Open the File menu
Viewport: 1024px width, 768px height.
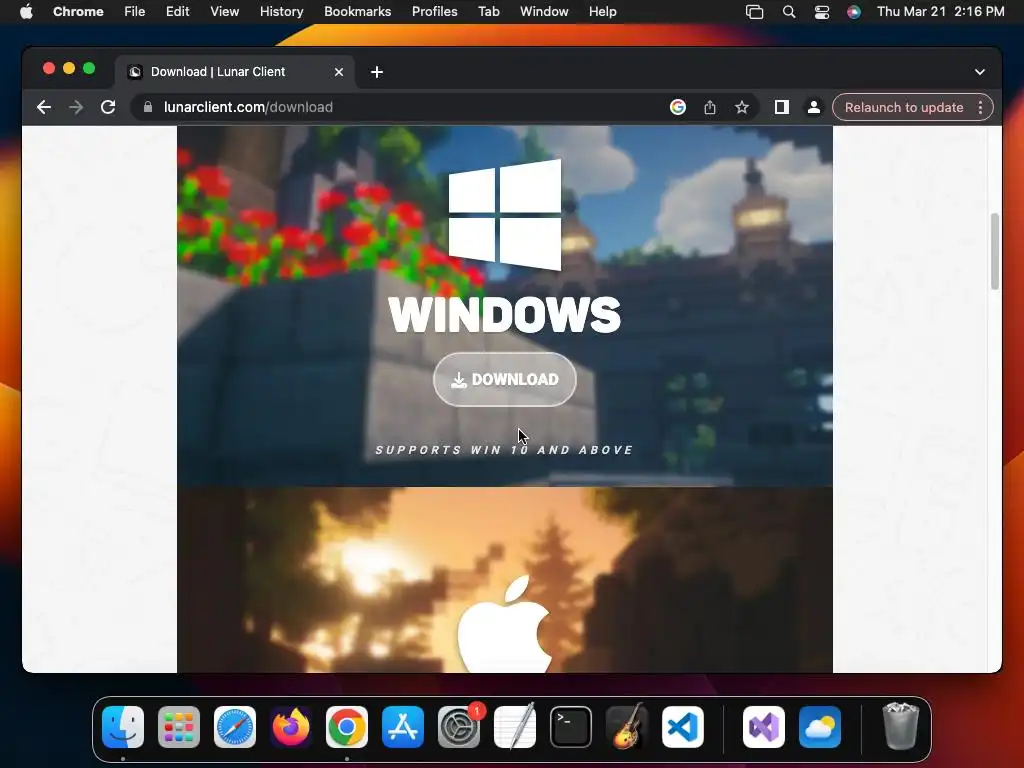coord(135,11)
